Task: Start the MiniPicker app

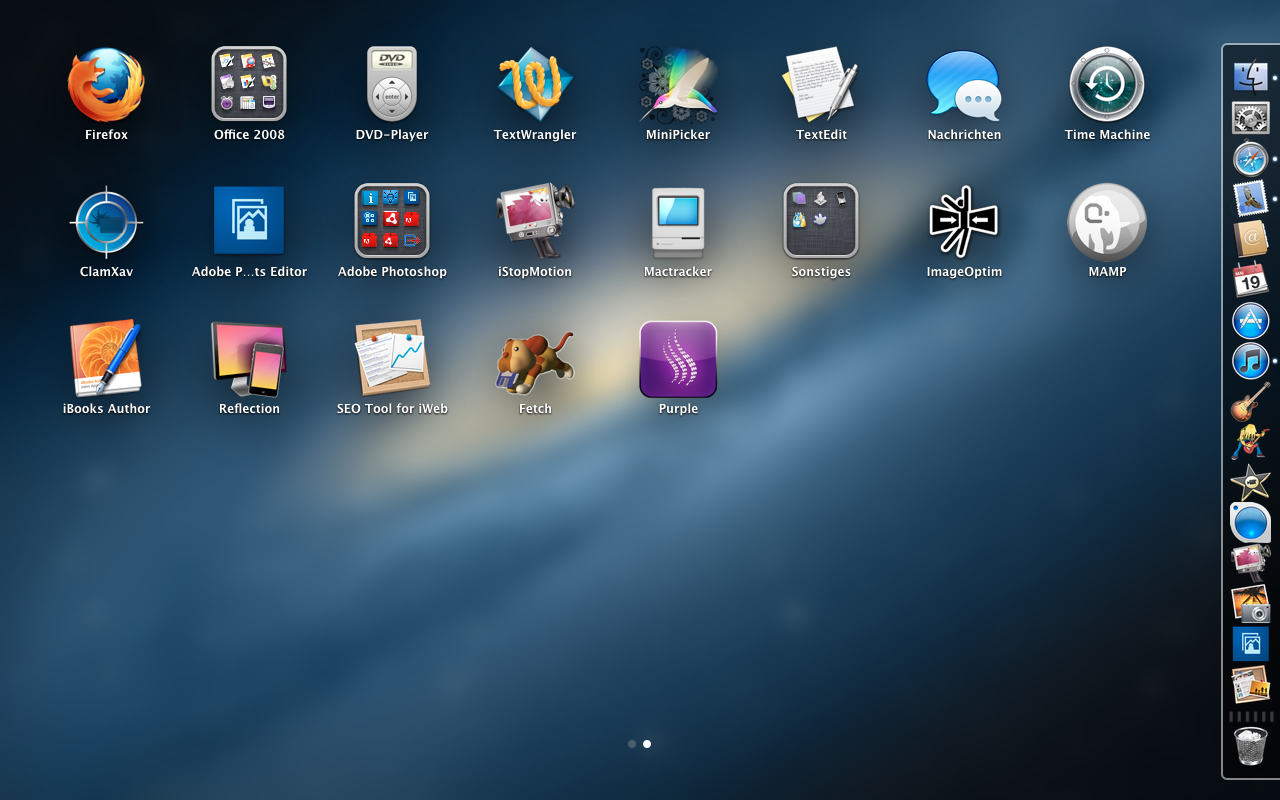Action: point(678,85)
